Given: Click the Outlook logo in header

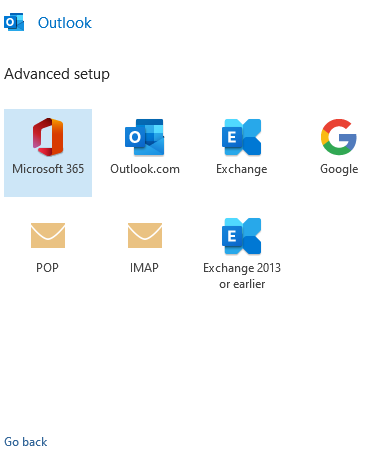Looking at the screenshot, I should click(14, 22).
